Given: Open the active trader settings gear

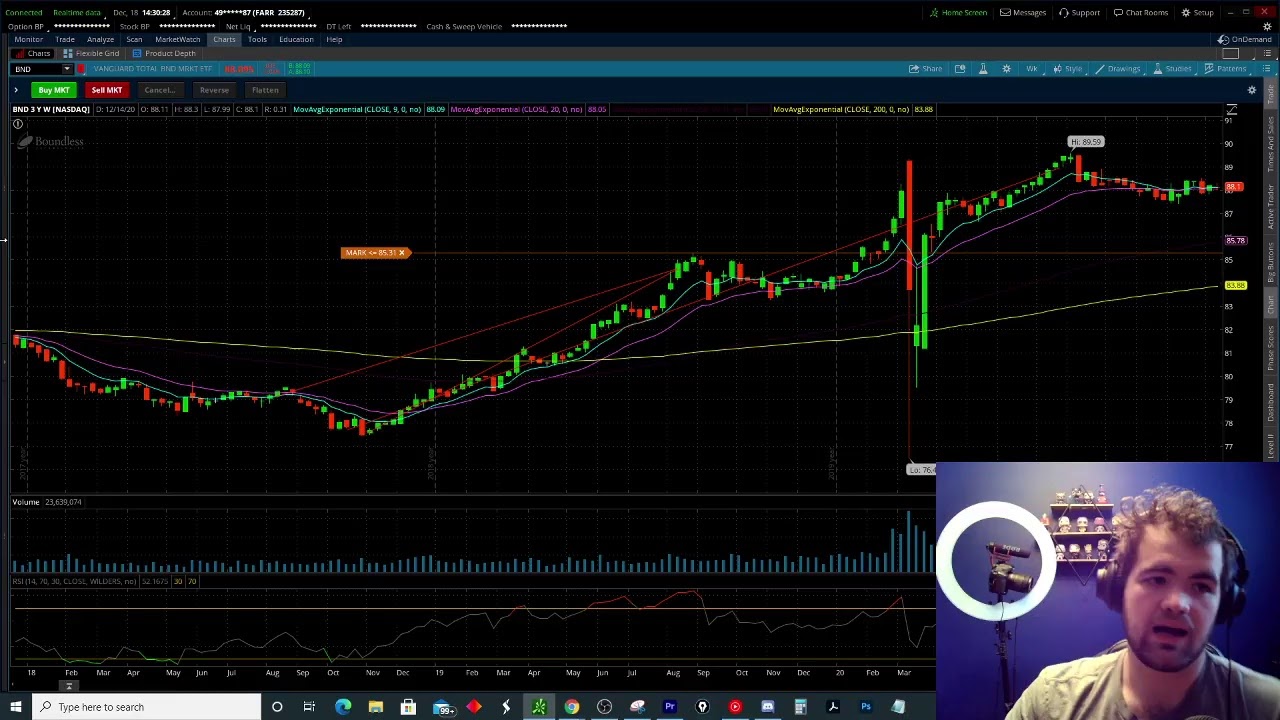Looking at the screenshot, I should [x=1251, y=90].
